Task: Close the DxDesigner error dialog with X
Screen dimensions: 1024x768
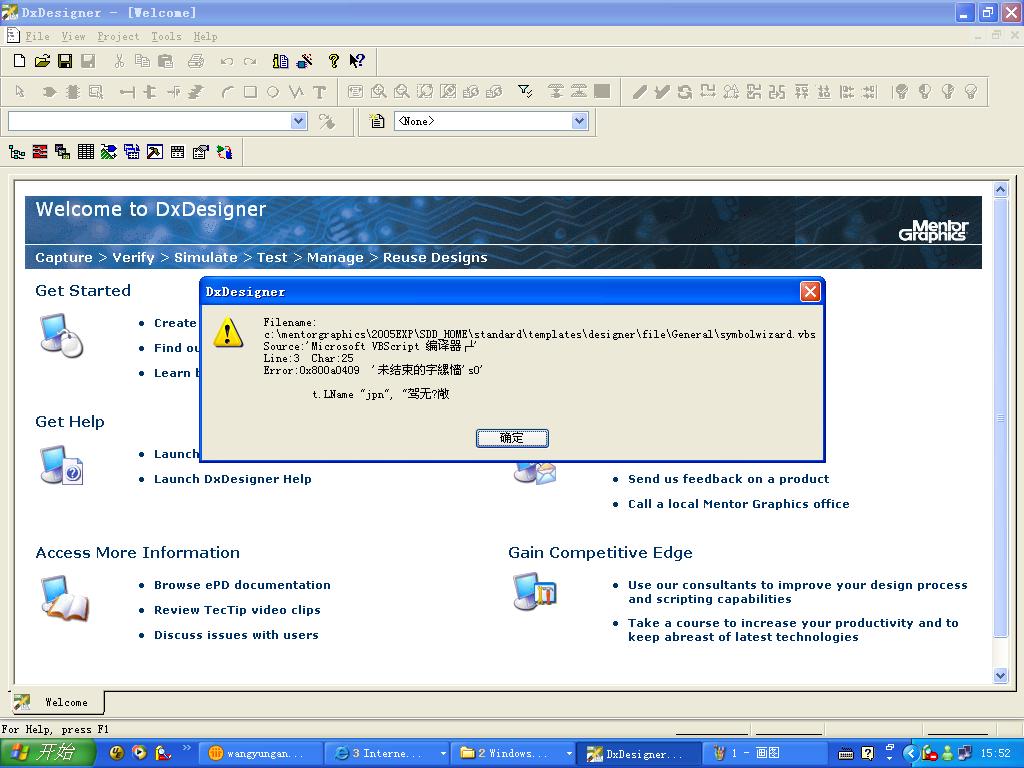Action: [x=810, y=291]
